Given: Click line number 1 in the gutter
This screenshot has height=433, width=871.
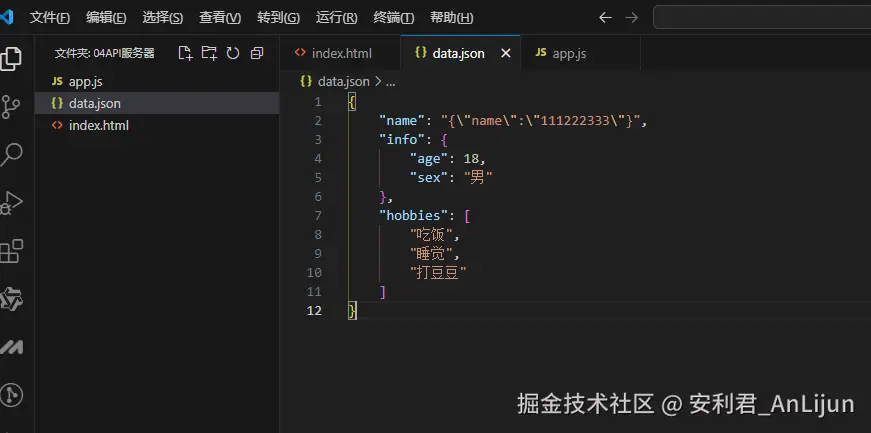Looking at the screenshot, I should coord(318,102).
